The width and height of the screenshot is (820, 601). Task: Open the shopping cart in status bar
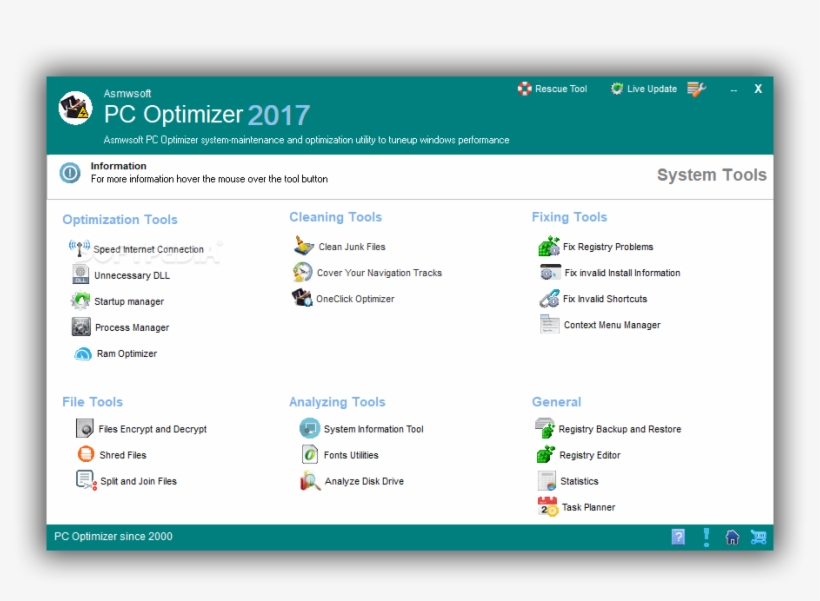(759, 537)
